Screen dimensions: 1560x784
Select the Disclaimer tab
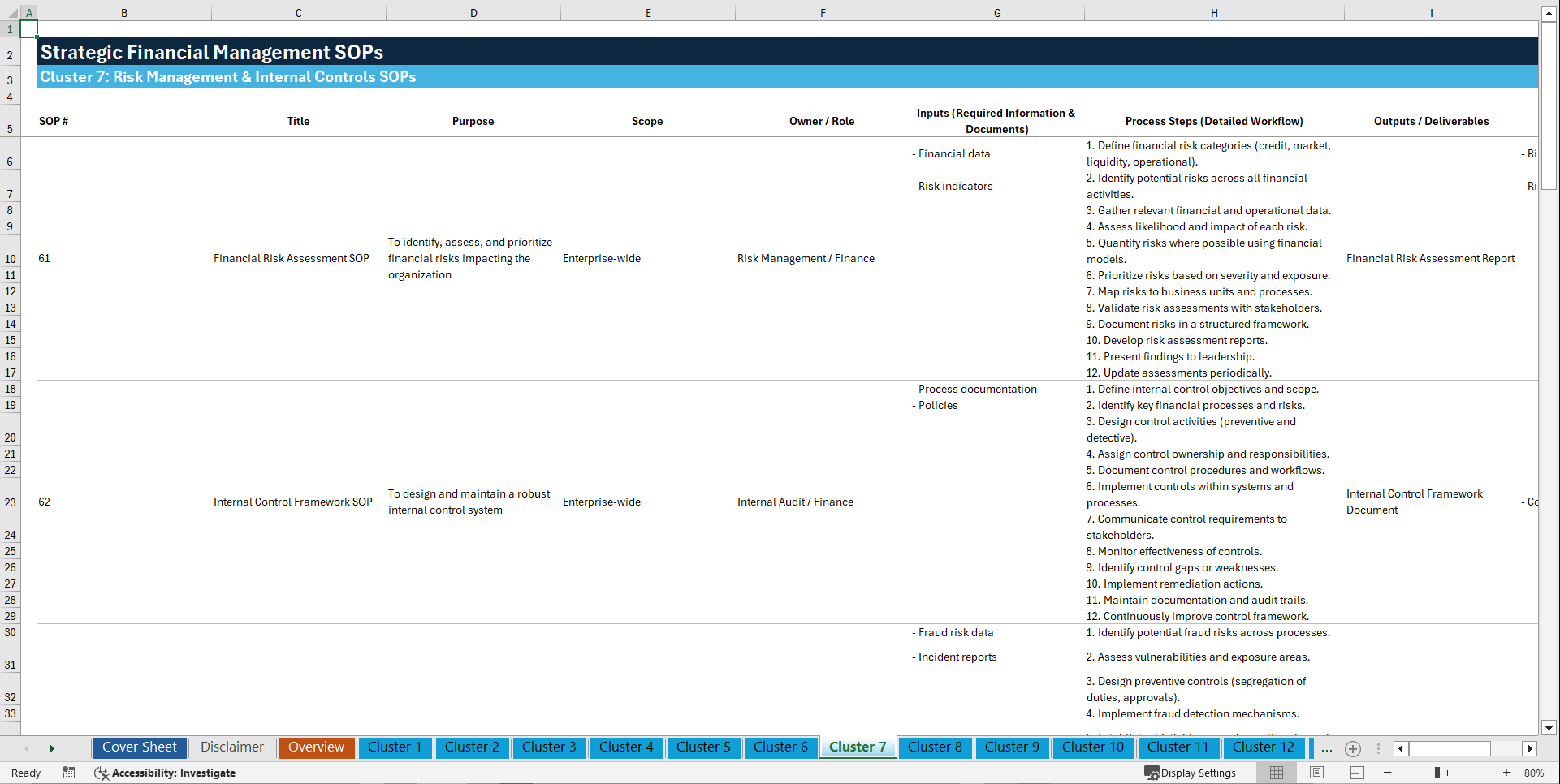231,747
